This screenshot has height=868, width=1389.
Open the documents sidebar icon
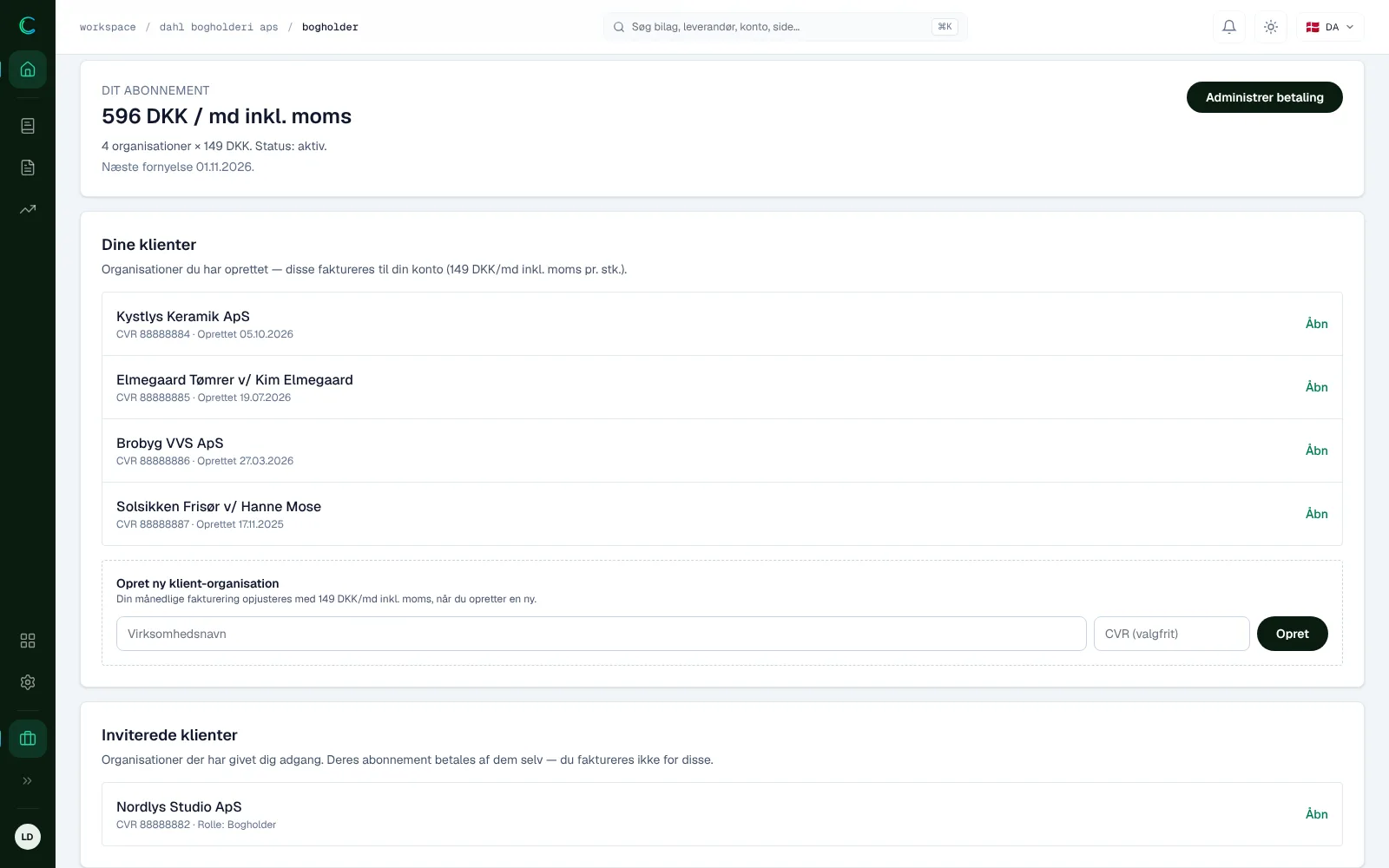click(x=28, y=168)
